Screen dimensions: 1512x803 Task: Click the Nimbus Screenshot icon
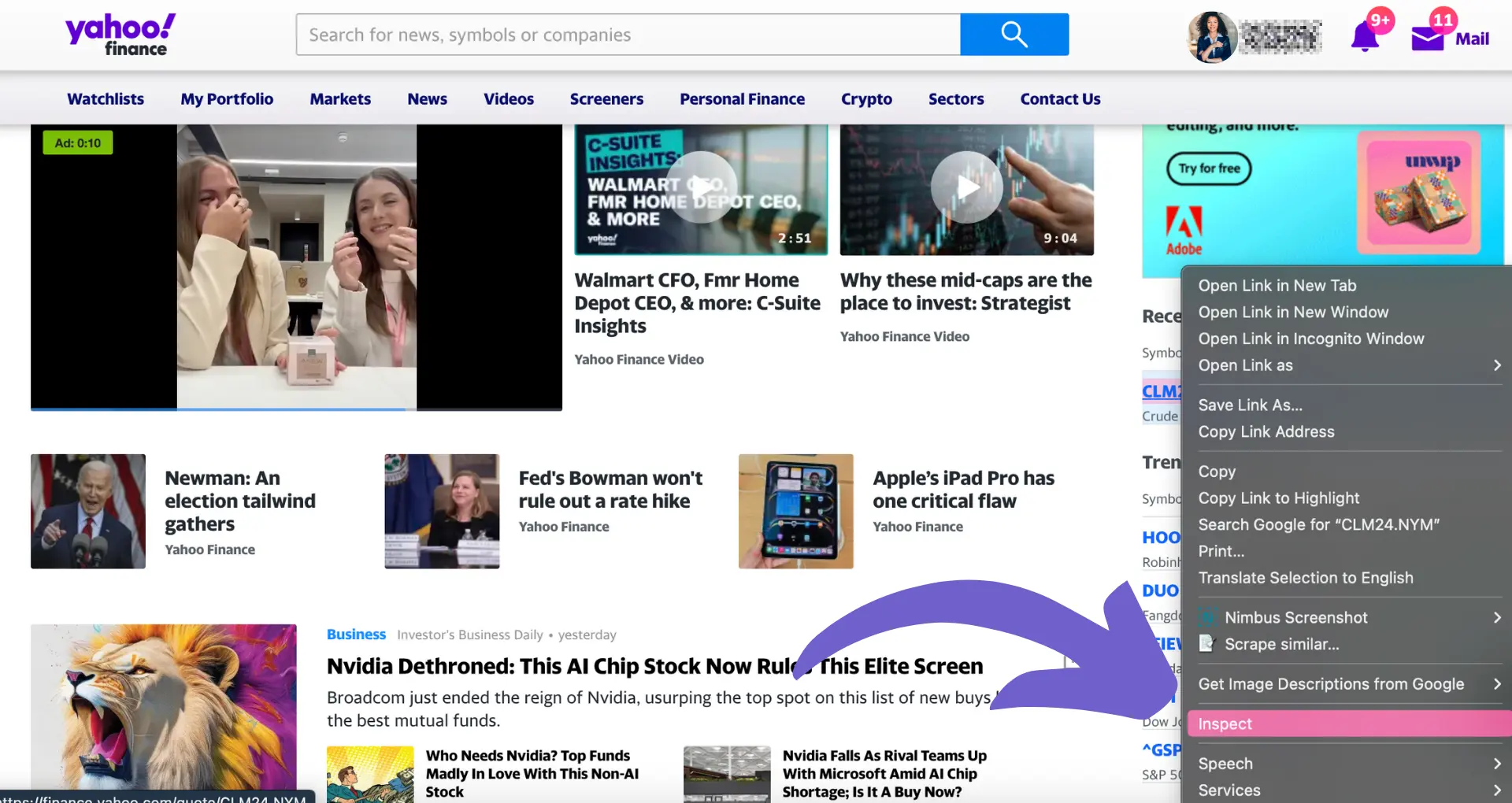click(x=1207, y=618)
